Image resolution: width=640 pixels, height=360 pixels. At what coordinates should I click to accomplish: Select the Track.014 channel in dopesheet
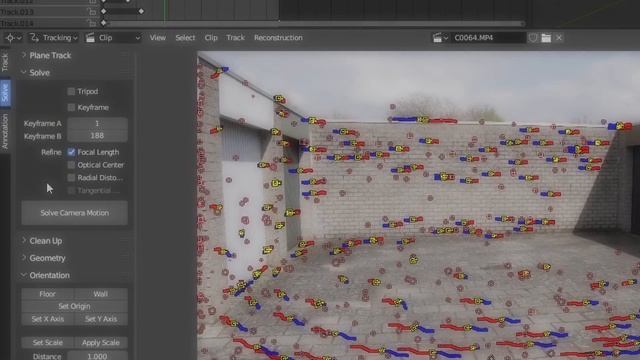[17, 23]
